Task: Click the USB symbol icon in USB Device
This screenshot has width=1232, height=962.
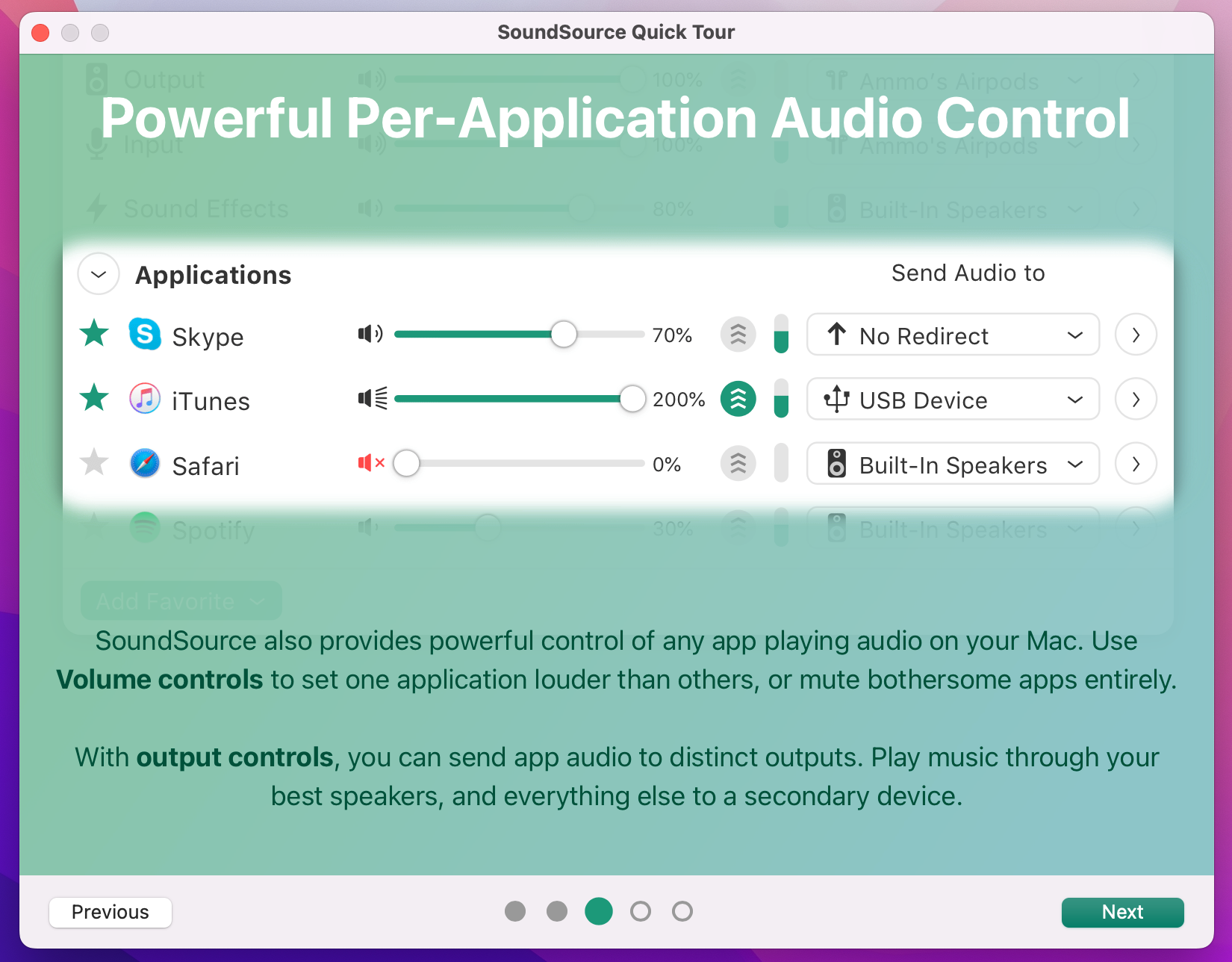Action: click(837, 399)
